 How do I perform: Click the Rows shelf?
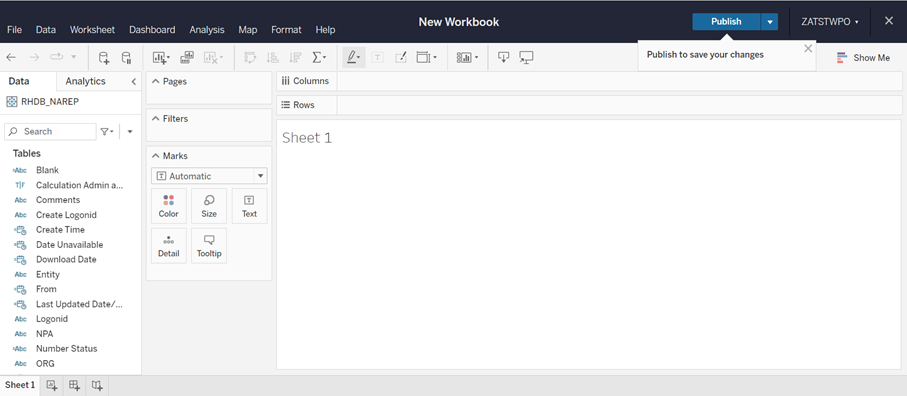[619, 105]
